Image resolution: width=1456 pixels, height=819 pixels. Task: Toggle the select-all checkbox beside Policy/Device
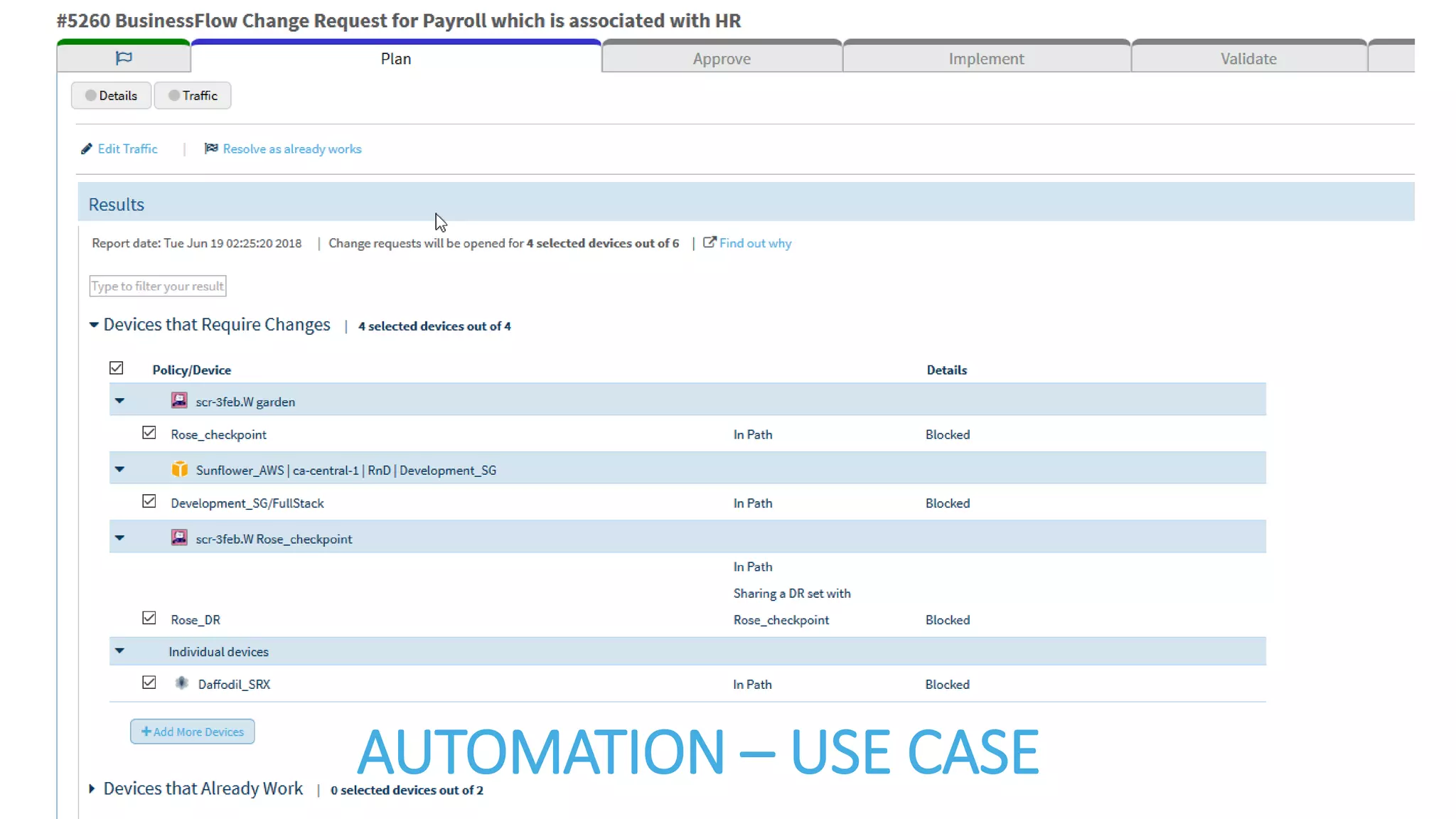pos(117,368)
